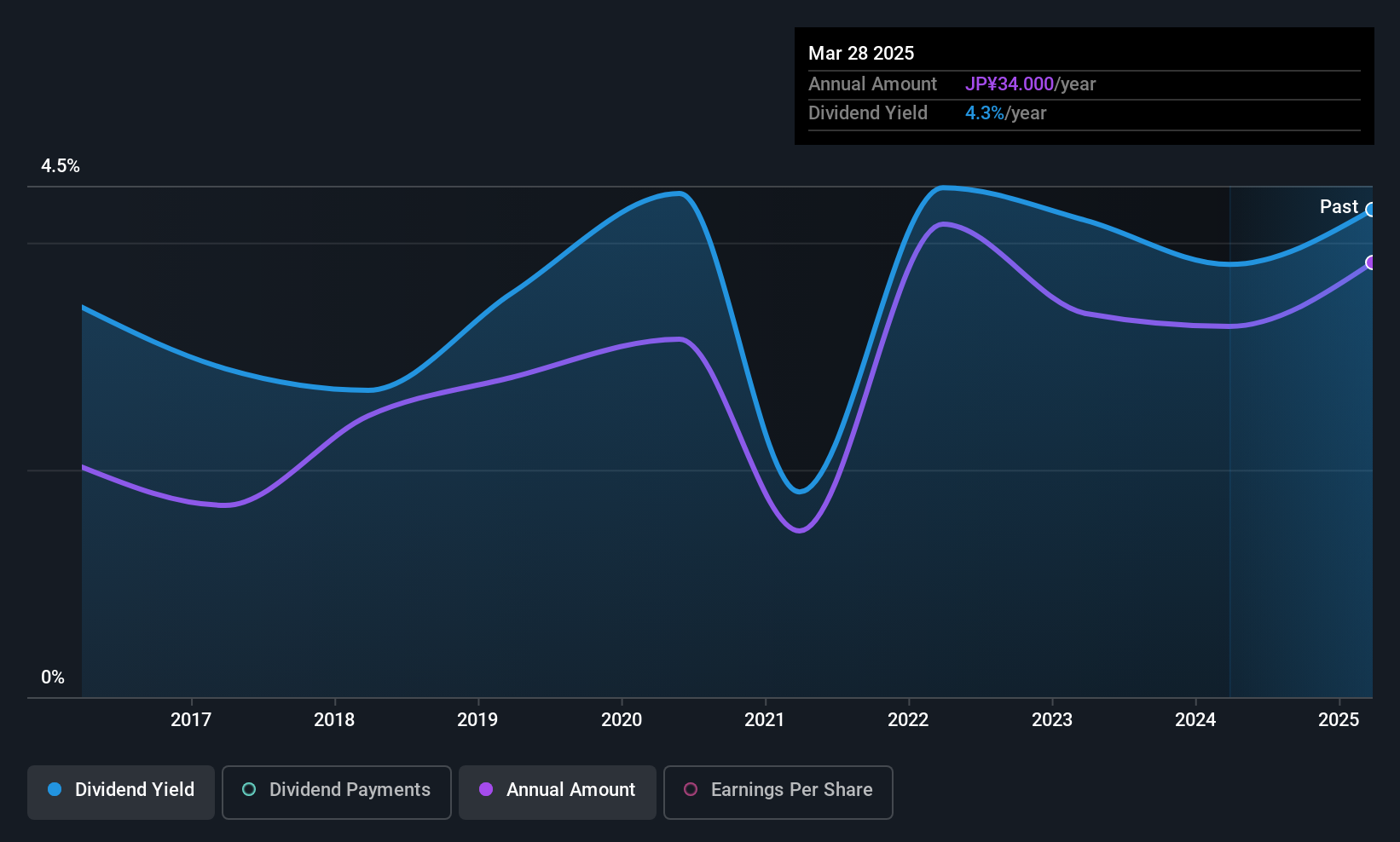Viewport: 1400px width, 842px height.
Task: Click the Past label on the chart
Action: pos(1339,206)
